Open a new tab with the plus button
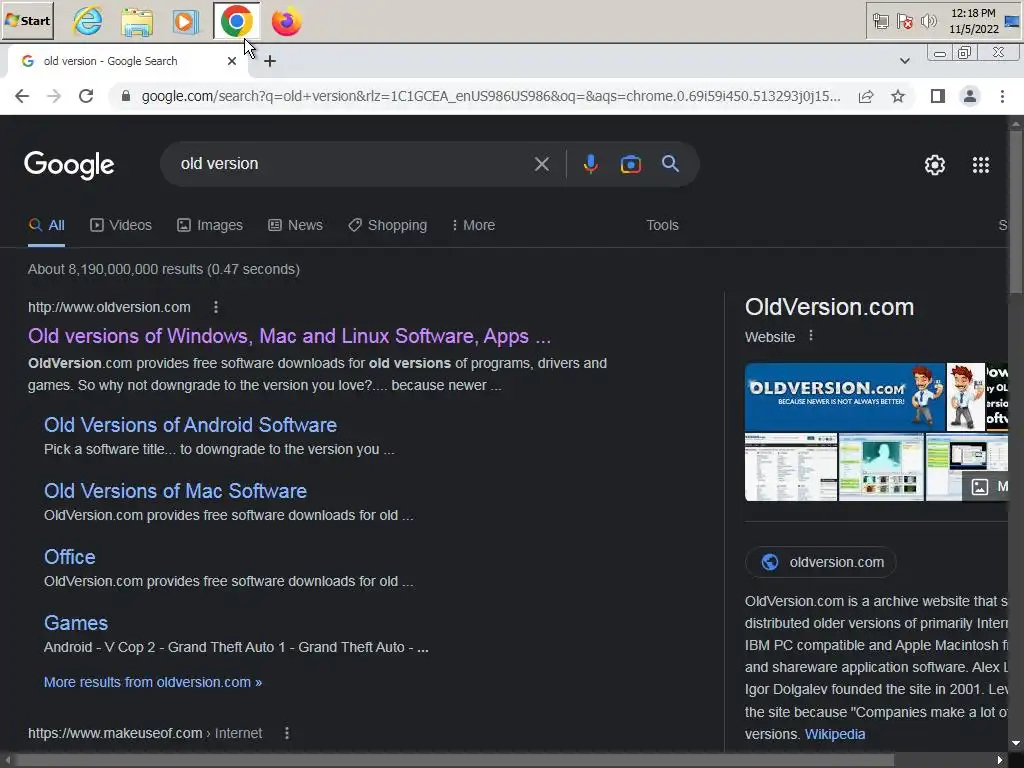 tap(270, 61)
